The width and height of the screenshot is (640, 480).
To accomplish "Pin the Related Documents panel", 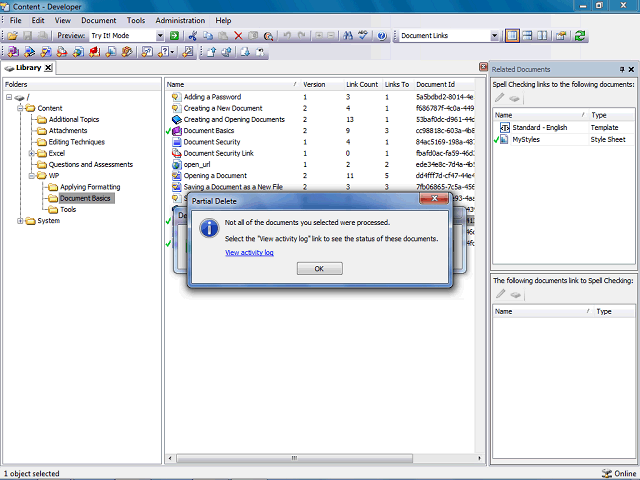I will pos(622,69).
